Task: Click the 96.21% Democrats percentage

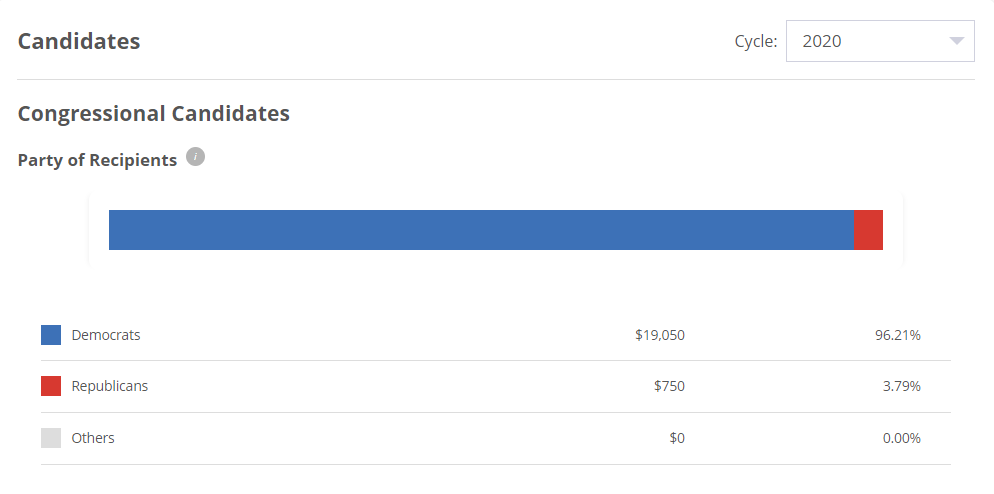Action: [x=897, y=335]
